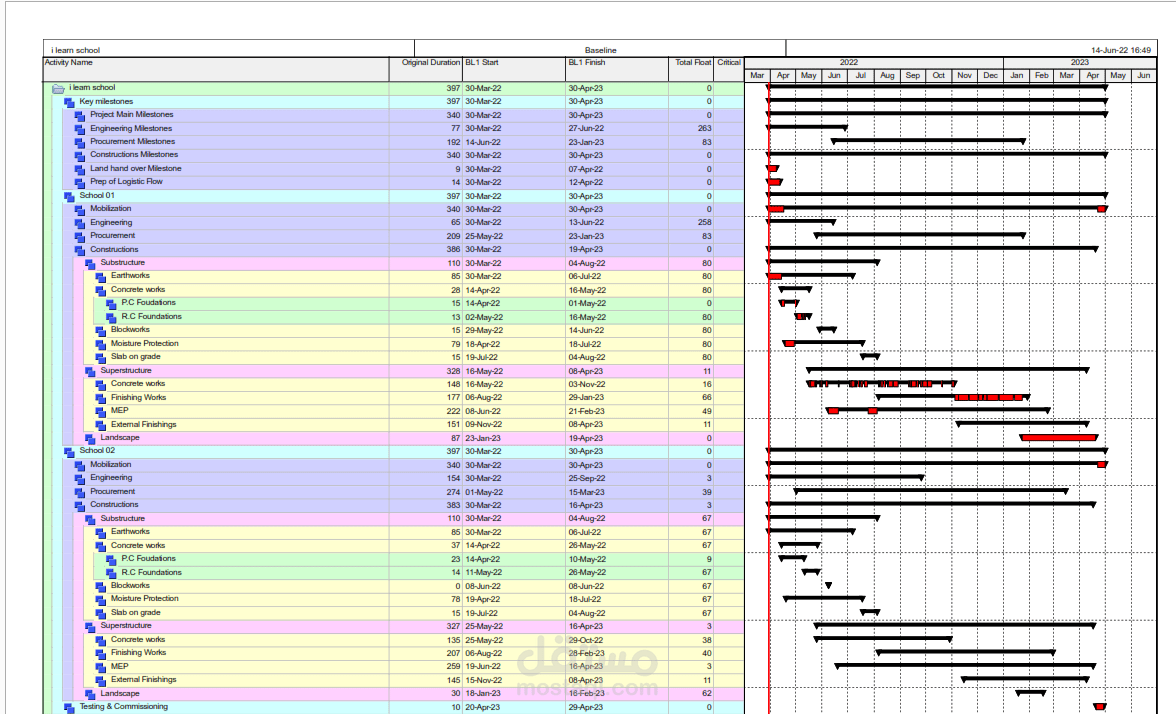1176x714 pixels.
Task: Click the School 01 row name
Action: coord(97,196)
